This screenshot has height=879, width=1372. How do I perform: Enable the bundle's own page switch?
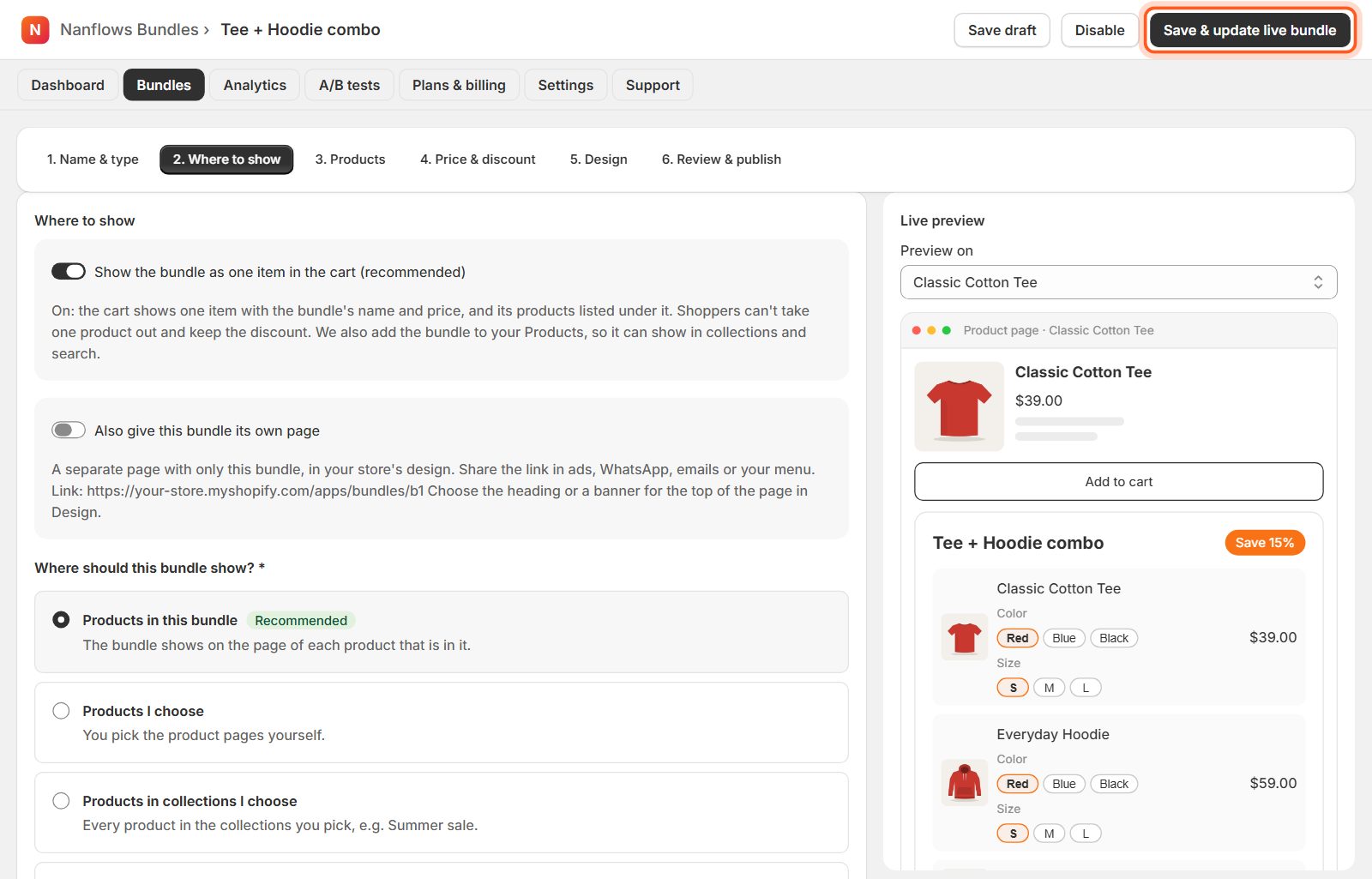pos(69,430)
